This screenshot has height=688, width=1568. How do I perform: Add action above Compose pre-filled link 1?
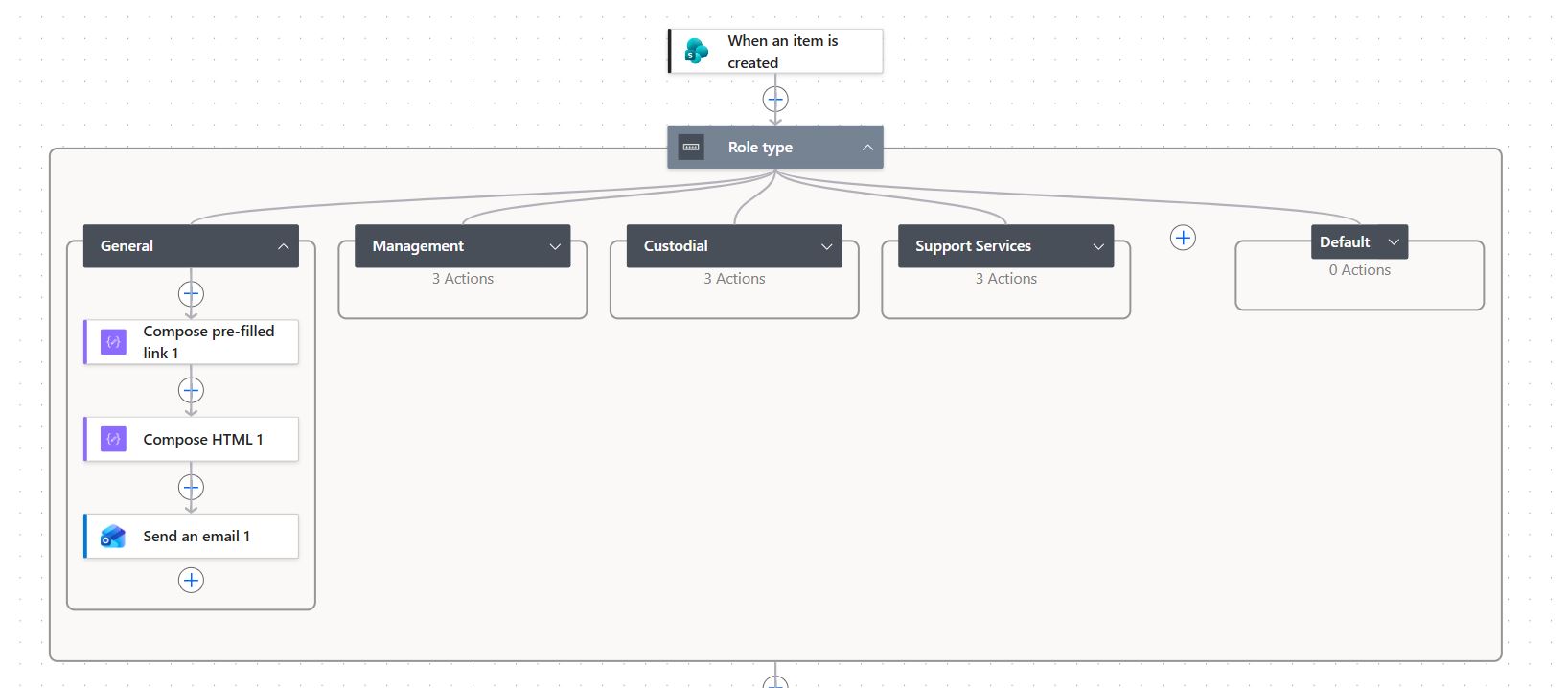pyautogui.click(x=191, y=293)
